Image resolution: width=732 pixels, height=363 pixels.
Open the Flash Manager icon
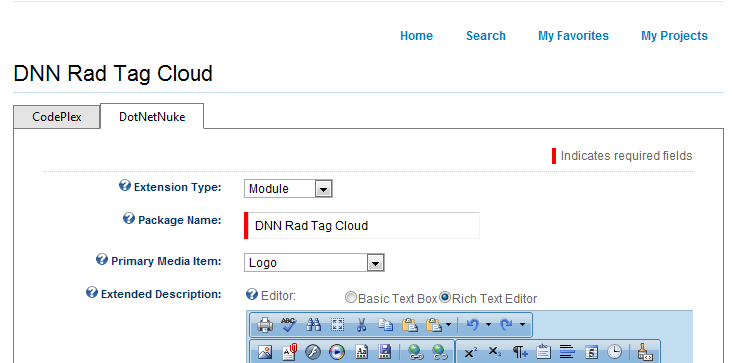313,352
